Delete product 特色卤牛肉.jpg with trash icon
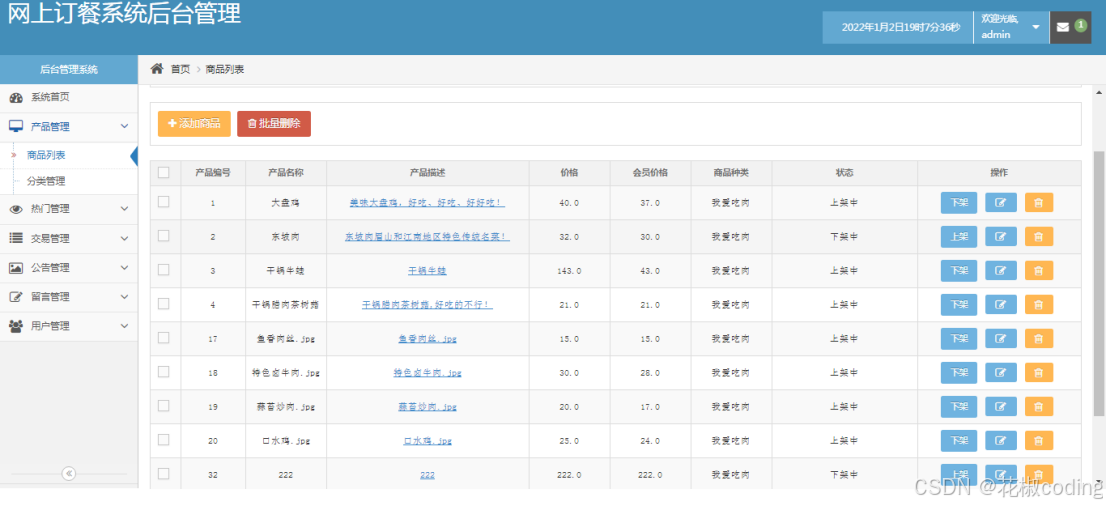 [1039, 372]
